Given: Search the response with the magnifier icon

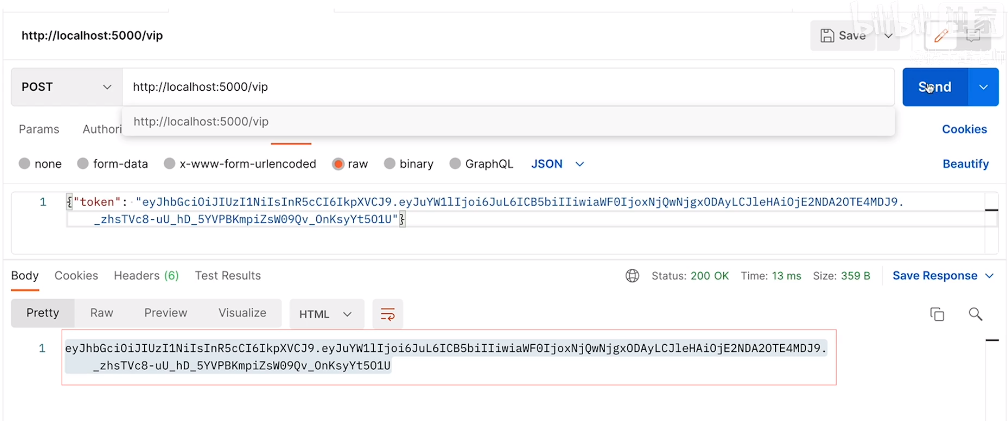Looking at the screenshot, I should tap(975, 314).
